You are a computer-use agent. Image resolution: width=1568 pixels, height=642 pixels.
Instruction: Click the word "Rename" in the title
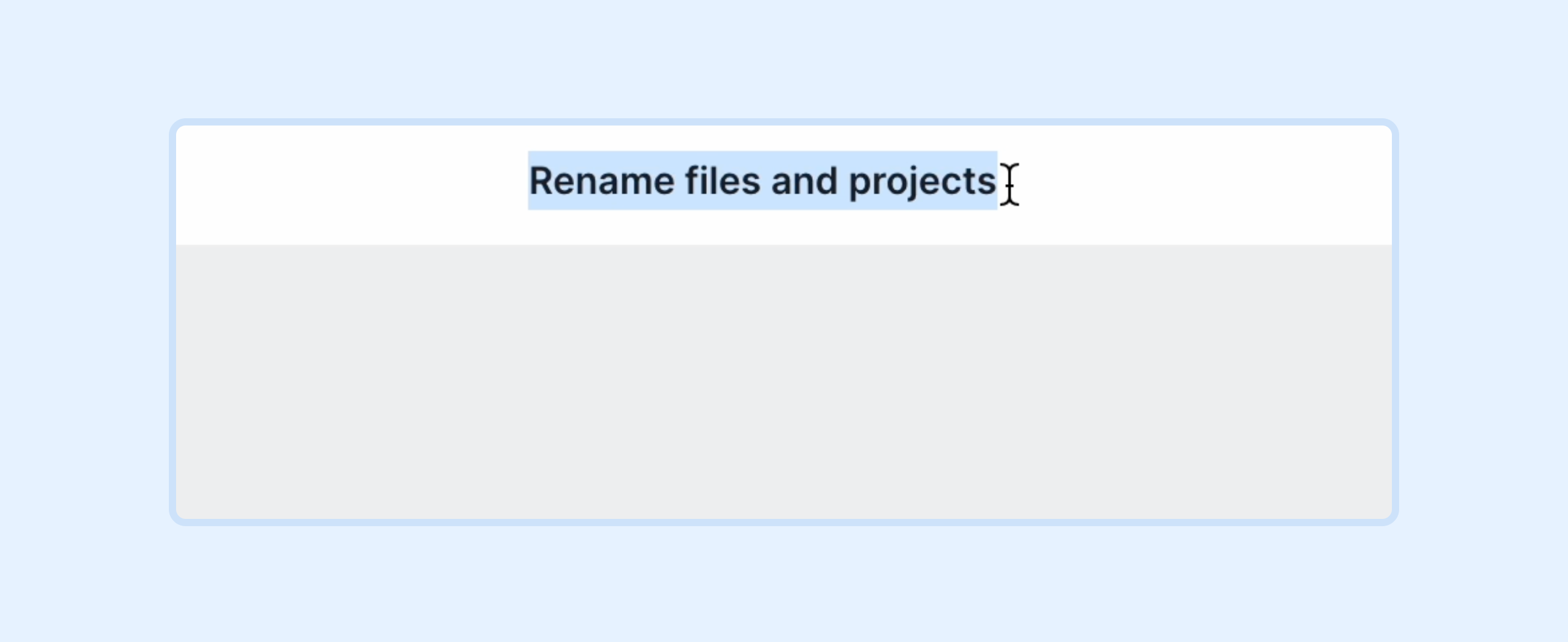pyautogui.click(x=602, y=181)
